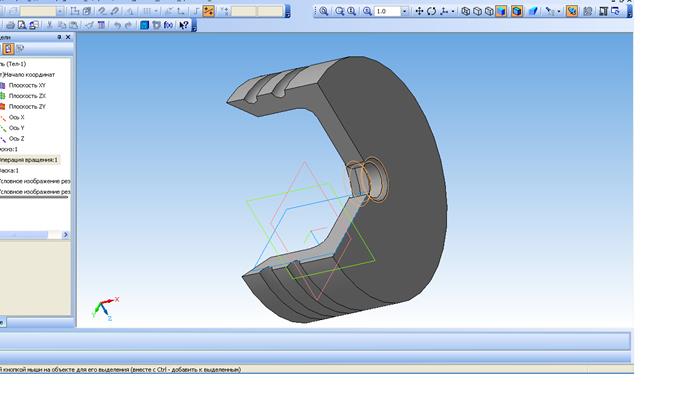Click the Cut scissors icon
The height and width of the screenshot is (409, 681).
point(50,25)
